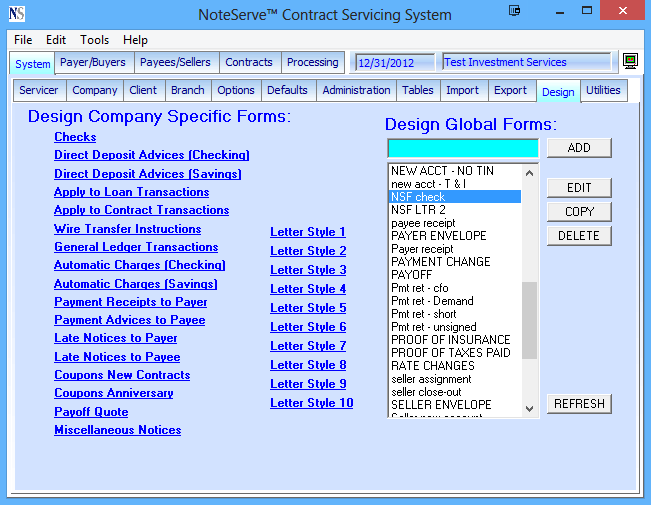
Task: Click the forms list scroll up arrow
Action: click(x=530, y=172)
